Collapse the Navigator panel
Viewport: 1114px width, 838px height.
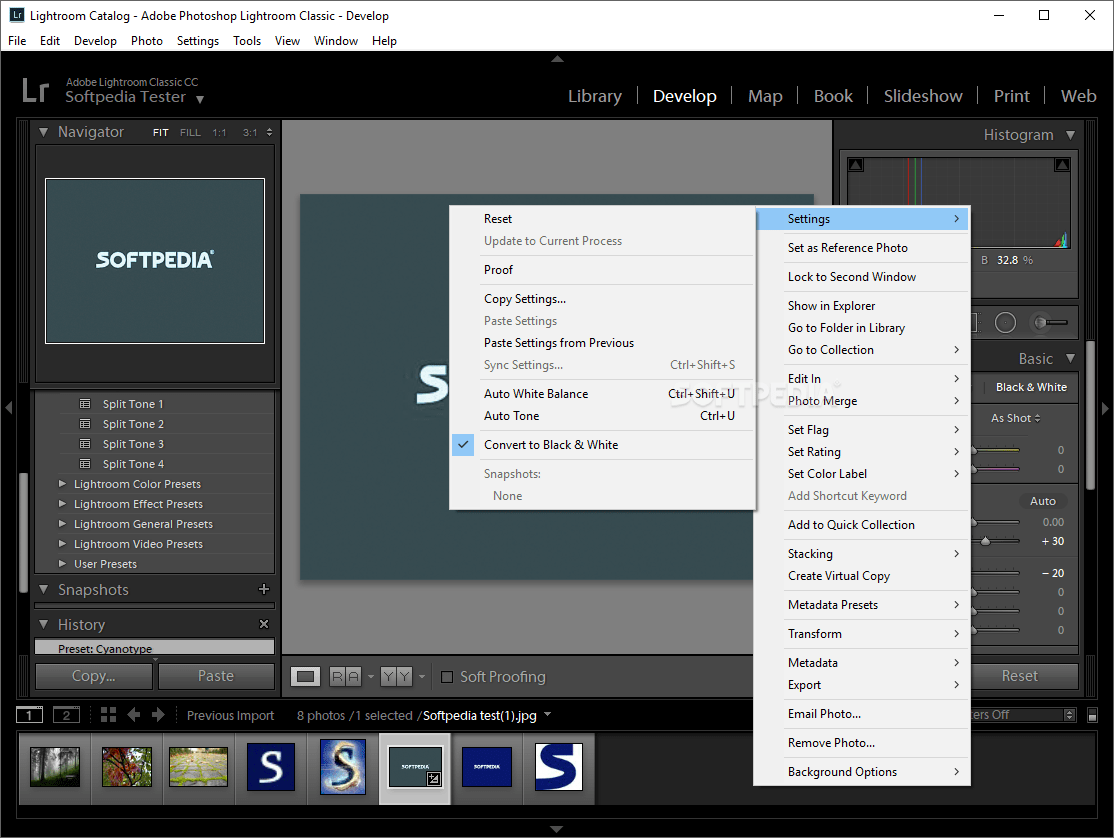click(x=43, y=132)
